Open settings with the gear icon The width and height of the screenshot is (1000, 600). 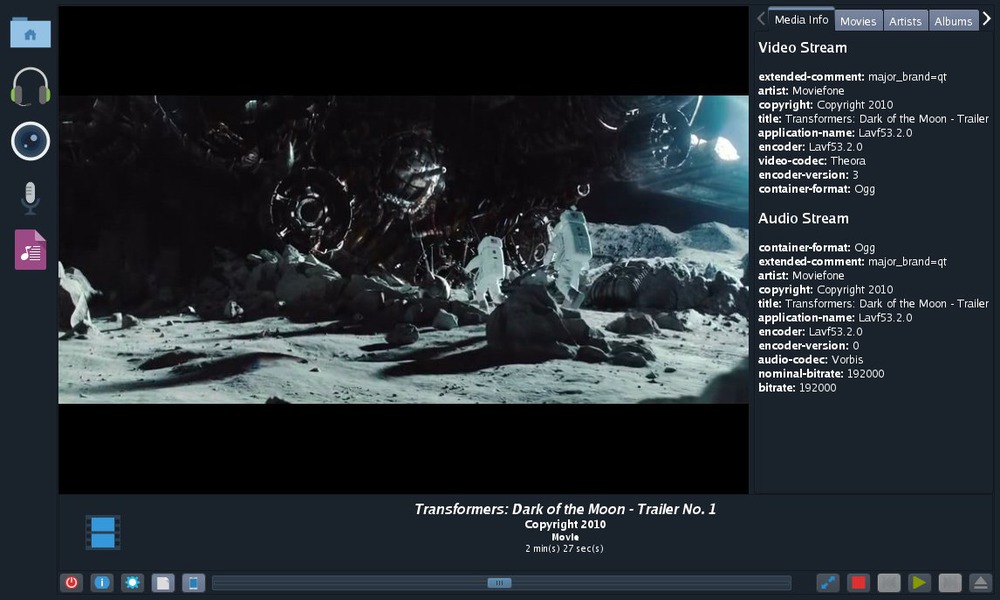pyautogui.click(x=132, y=583)
